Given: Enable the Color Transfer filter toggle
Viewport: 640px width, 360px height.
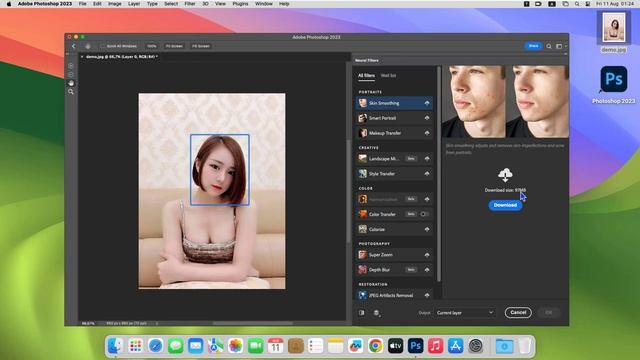Looking at the screenshot, I should [424, 214].
